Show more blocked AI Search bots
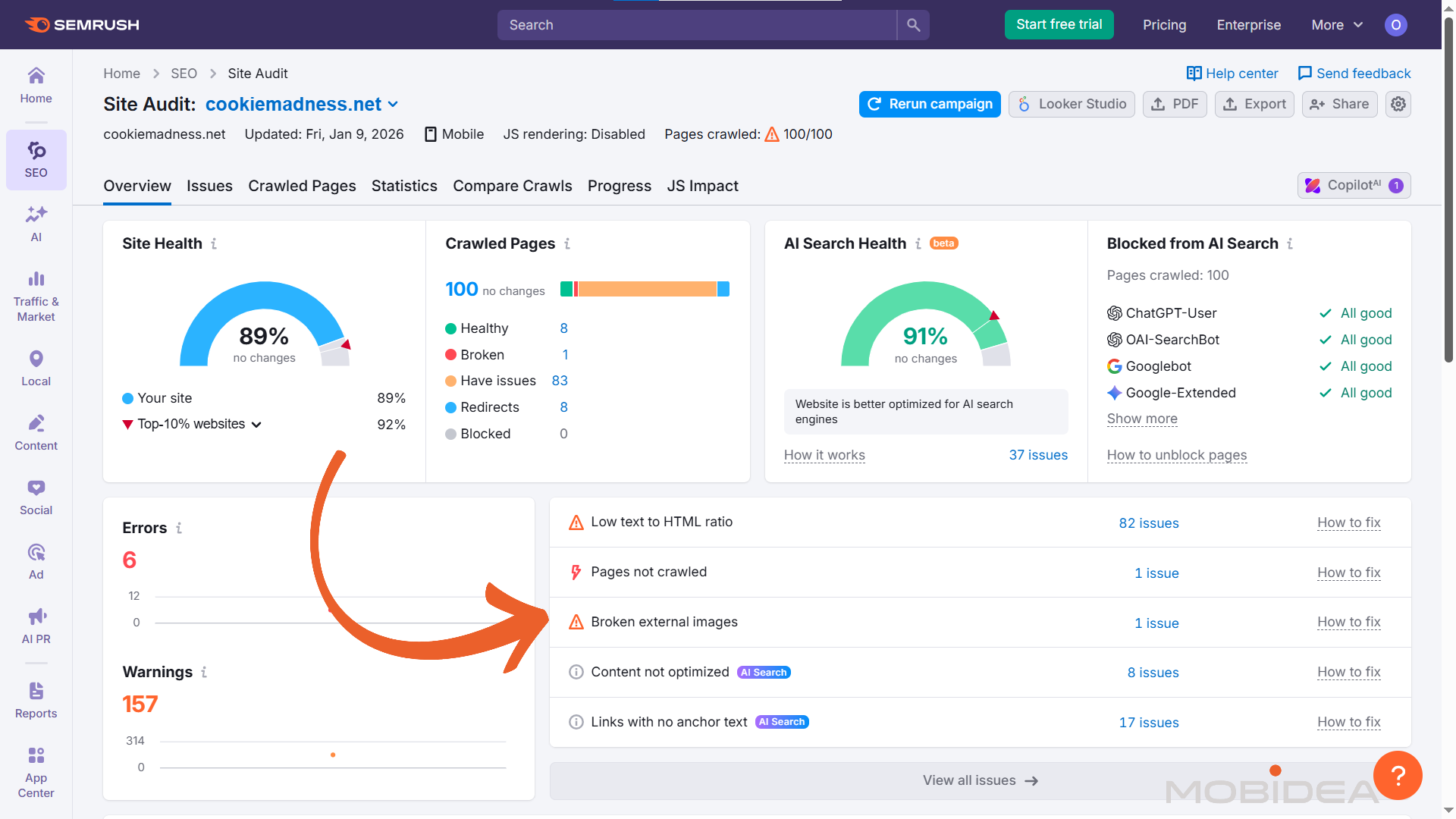Image resolution: width=1456 pixels, height=819 pixels. 1141,419
